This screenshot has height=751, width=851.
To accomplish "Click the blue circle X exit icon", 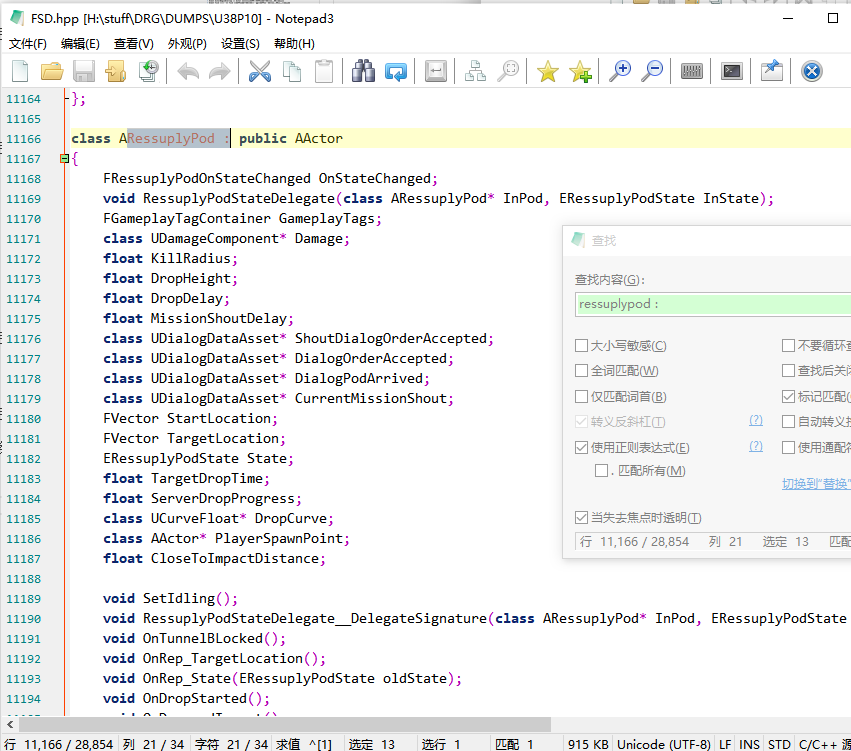I will pyautogui.click(x=812, y=71).
